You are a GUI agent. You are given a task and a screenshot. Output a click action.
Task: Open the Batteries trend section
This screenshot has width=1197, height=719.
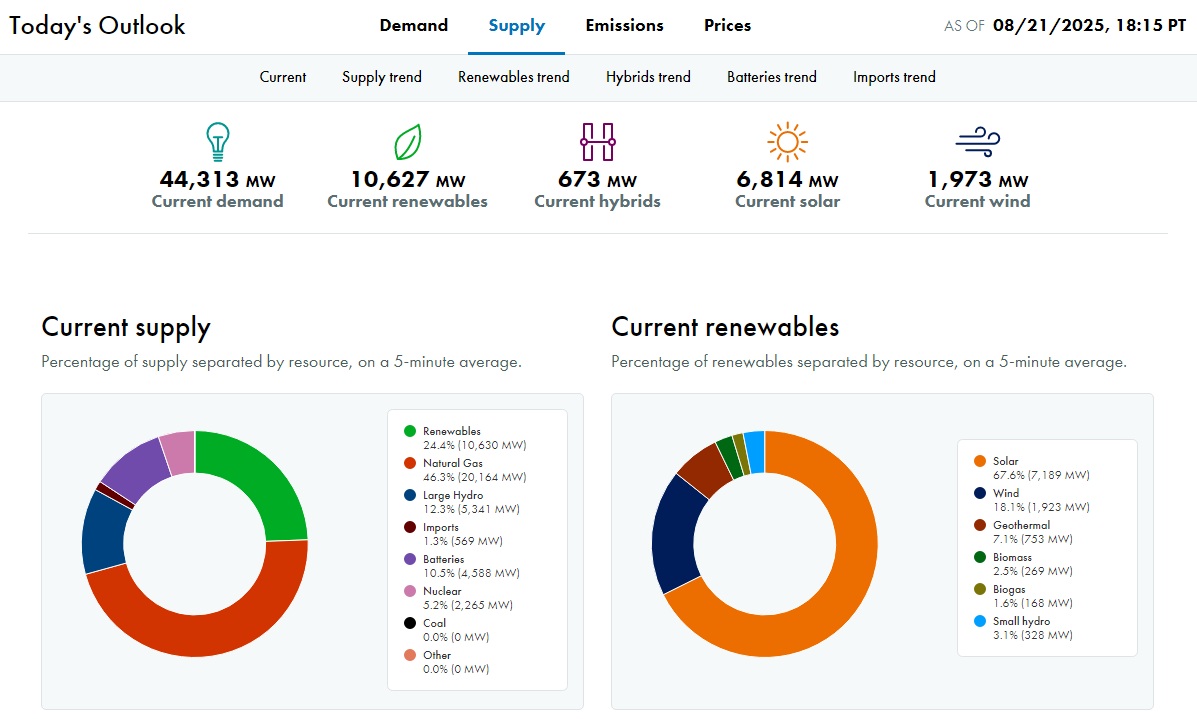[772, 77]
